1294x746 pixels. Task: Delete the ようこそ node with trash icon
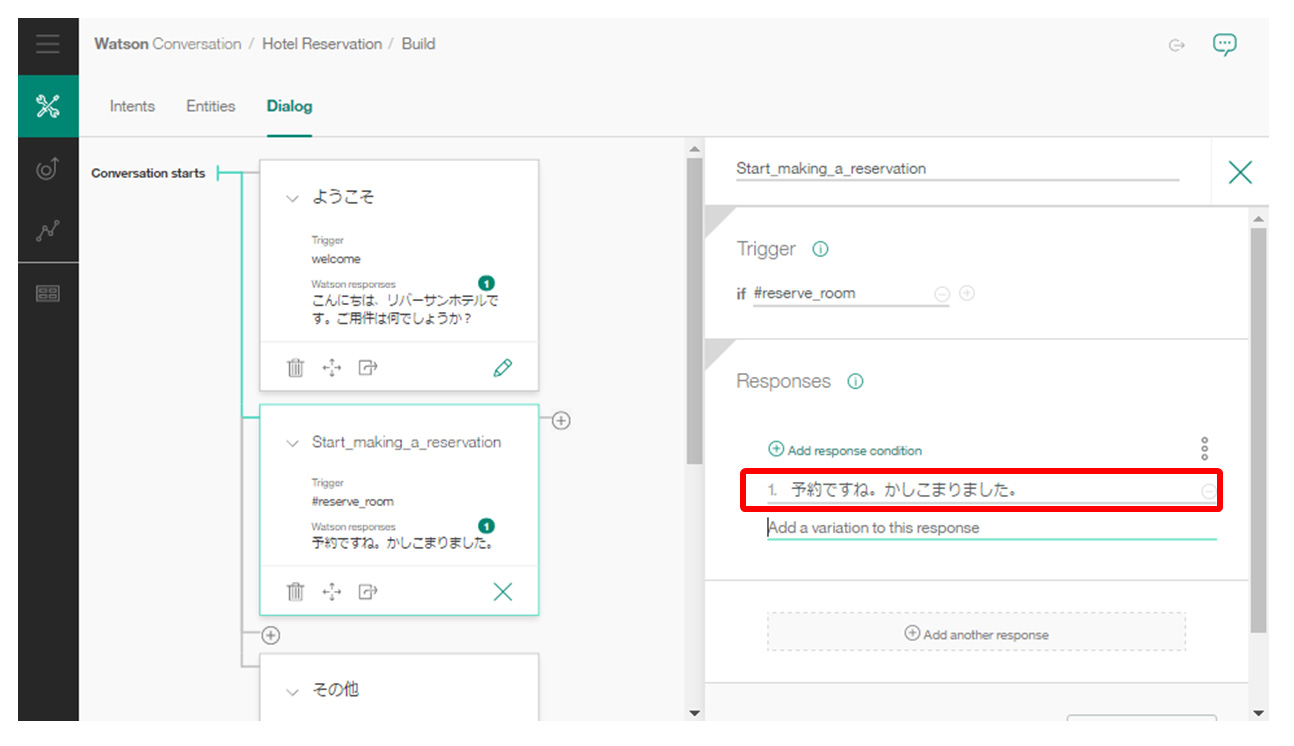(x=295, y=368)
